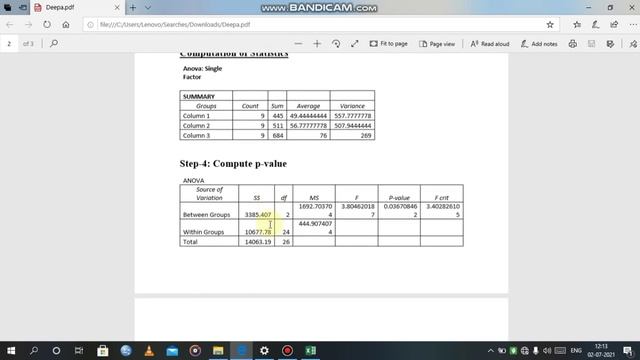Go to the home page
The width and height of the screenshot is (640, 360).
coord(66,24)
